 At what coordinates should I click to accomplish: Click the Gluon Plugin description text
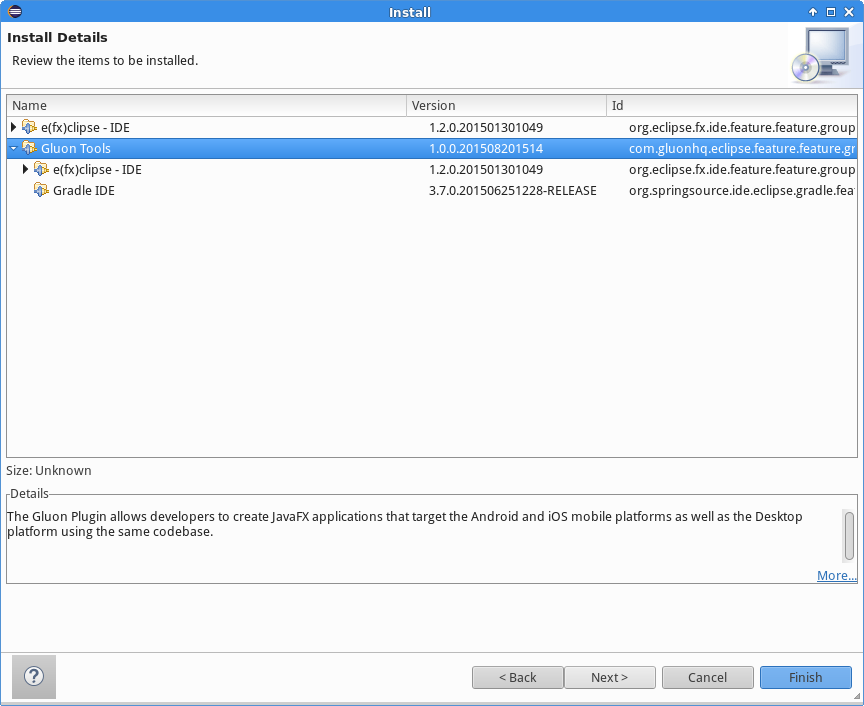tap(404, 524)
